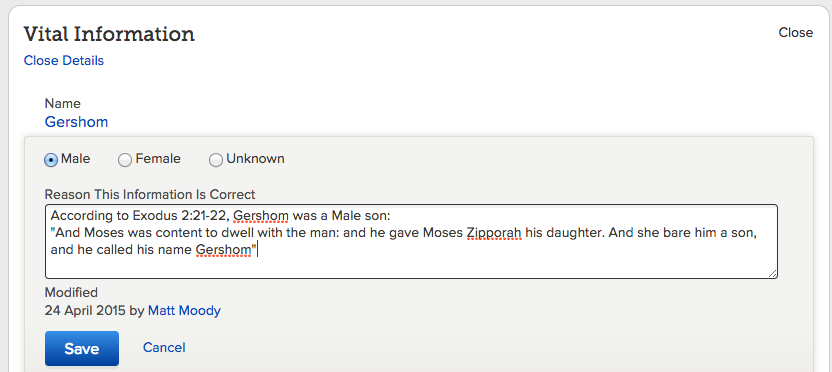
Task: Click the Vital Information heading
Action: click(109, 34)
